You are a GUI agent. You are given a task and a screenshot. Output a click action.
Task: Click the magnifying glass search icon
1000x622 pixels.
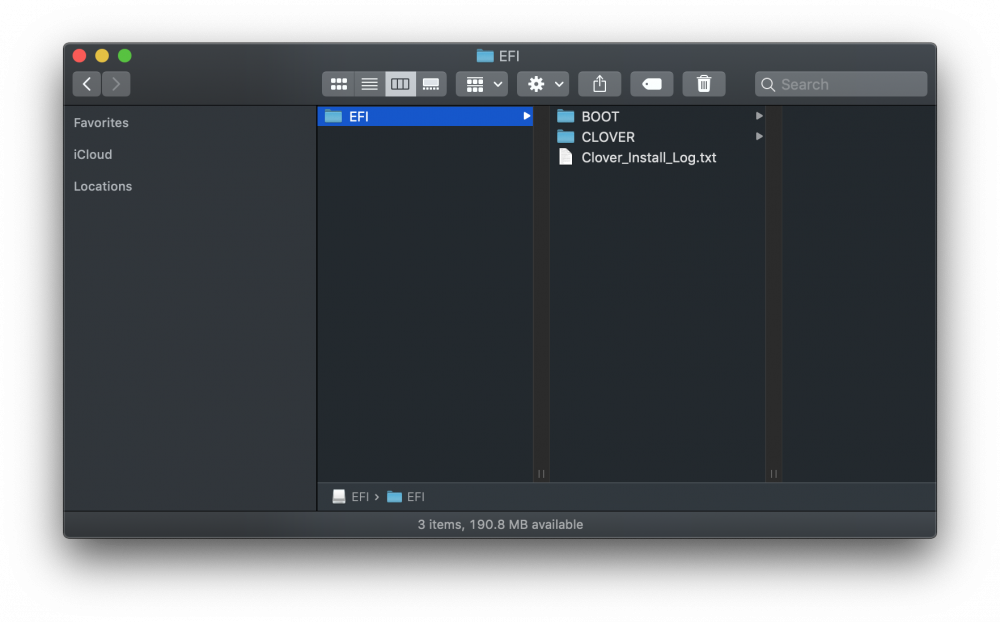768,85
